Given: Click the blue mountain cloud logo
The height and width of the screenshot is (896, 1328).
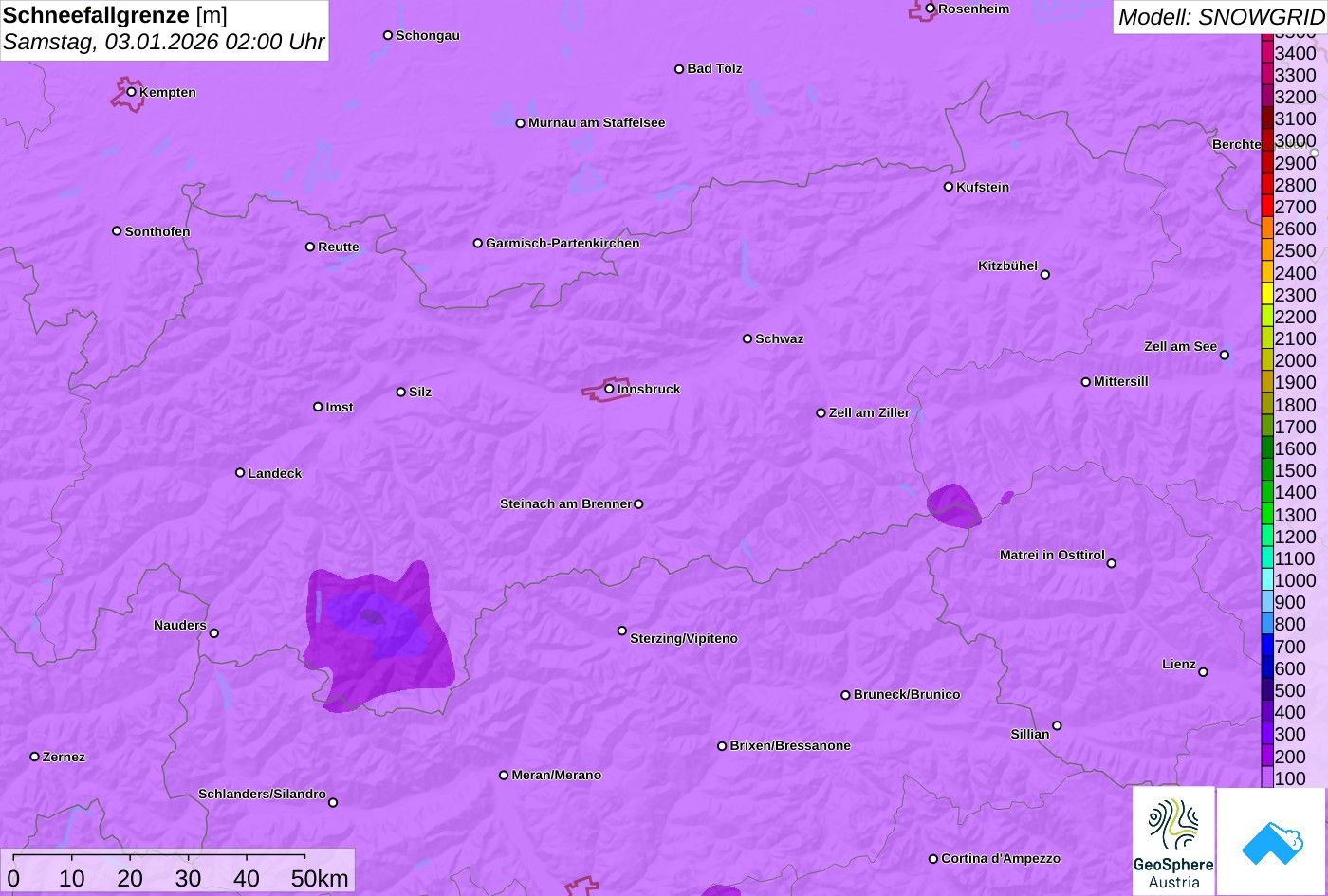Looking at the screenshot, I should (1272, 841).
